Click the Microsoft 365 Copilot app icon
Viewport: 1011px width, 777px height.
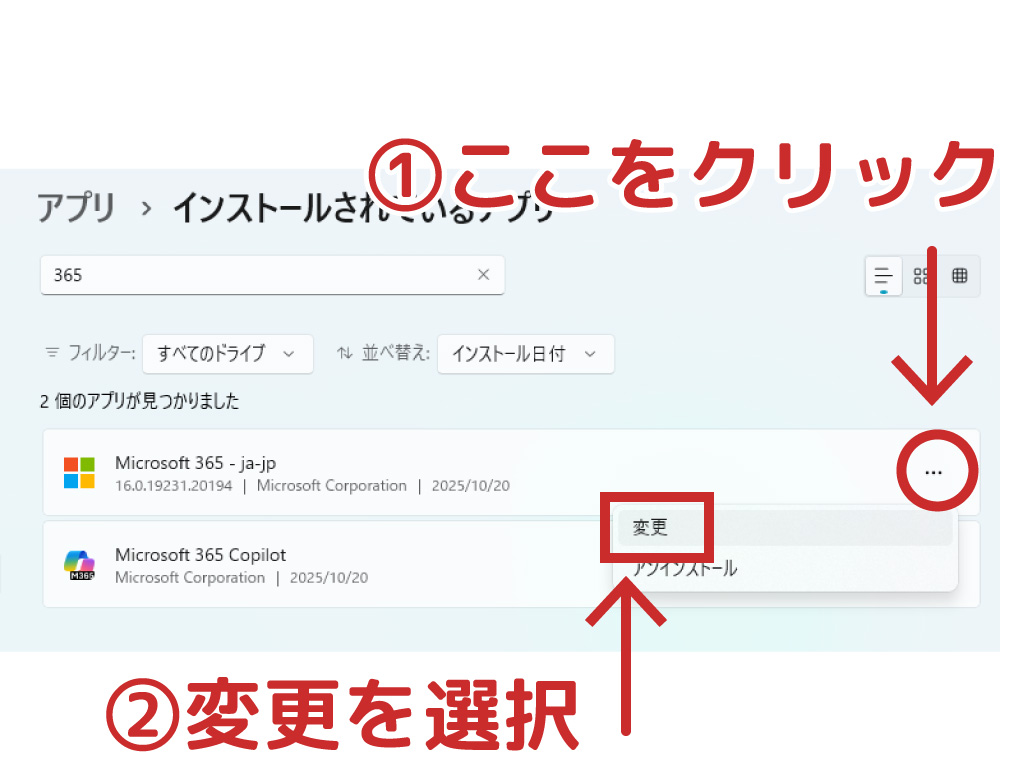coord(79,565)
